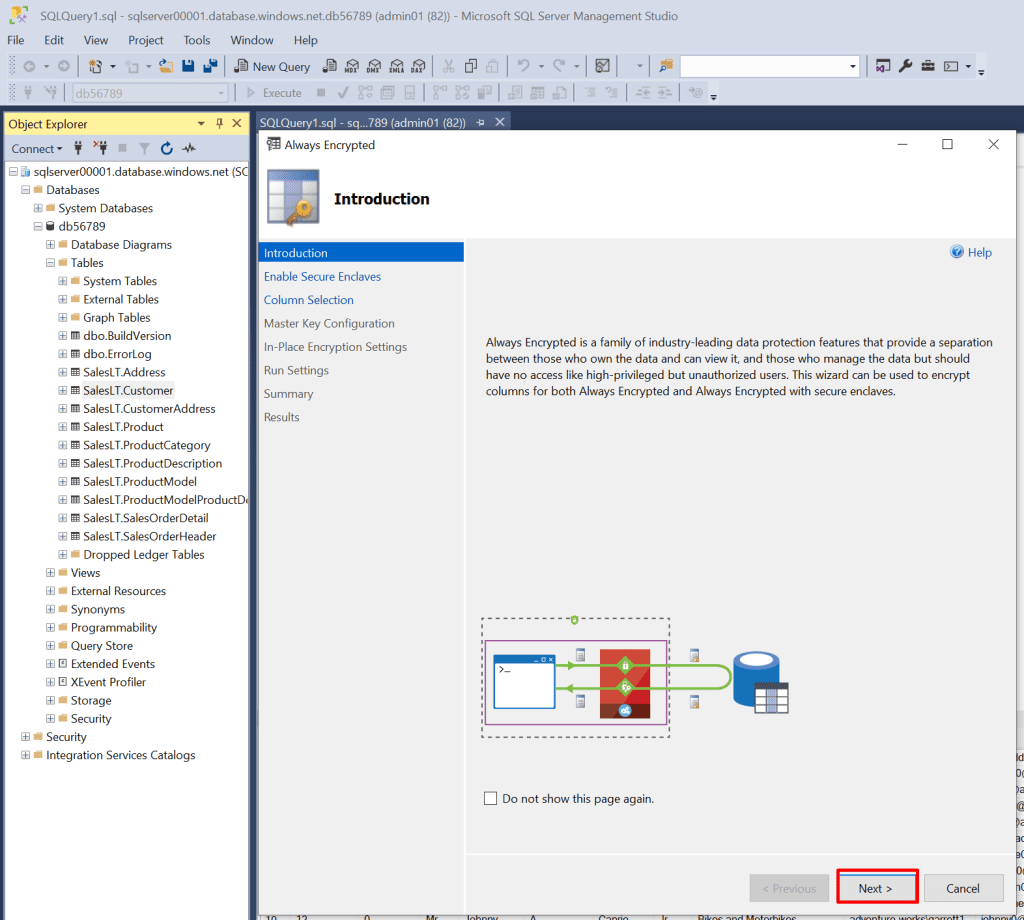Select SalesLT.Customer table in tree
Viewport: 1024px width, 920px height.
[128, 390]
